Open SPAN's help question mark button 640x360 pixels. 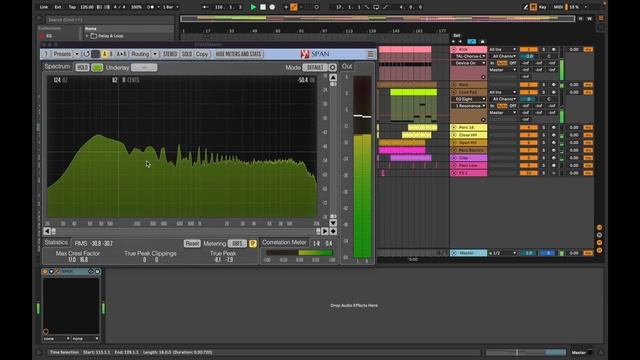pos(46,54)
